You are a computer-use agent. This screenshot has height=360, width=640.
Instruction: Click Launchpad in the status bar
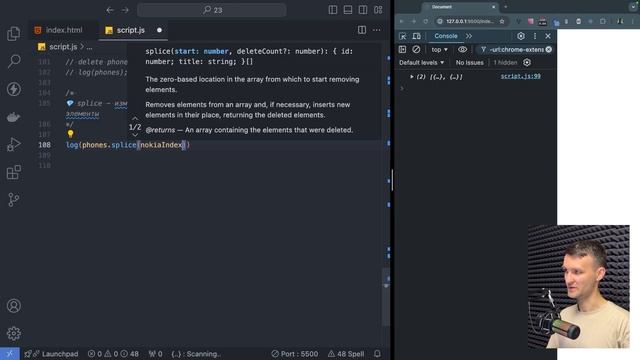[x=51, y=354]
